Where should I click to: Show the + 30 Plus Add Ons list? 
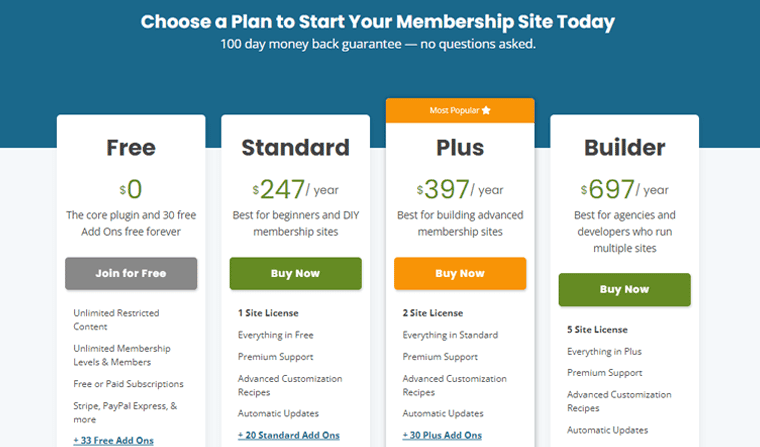[x=442, y=435]
